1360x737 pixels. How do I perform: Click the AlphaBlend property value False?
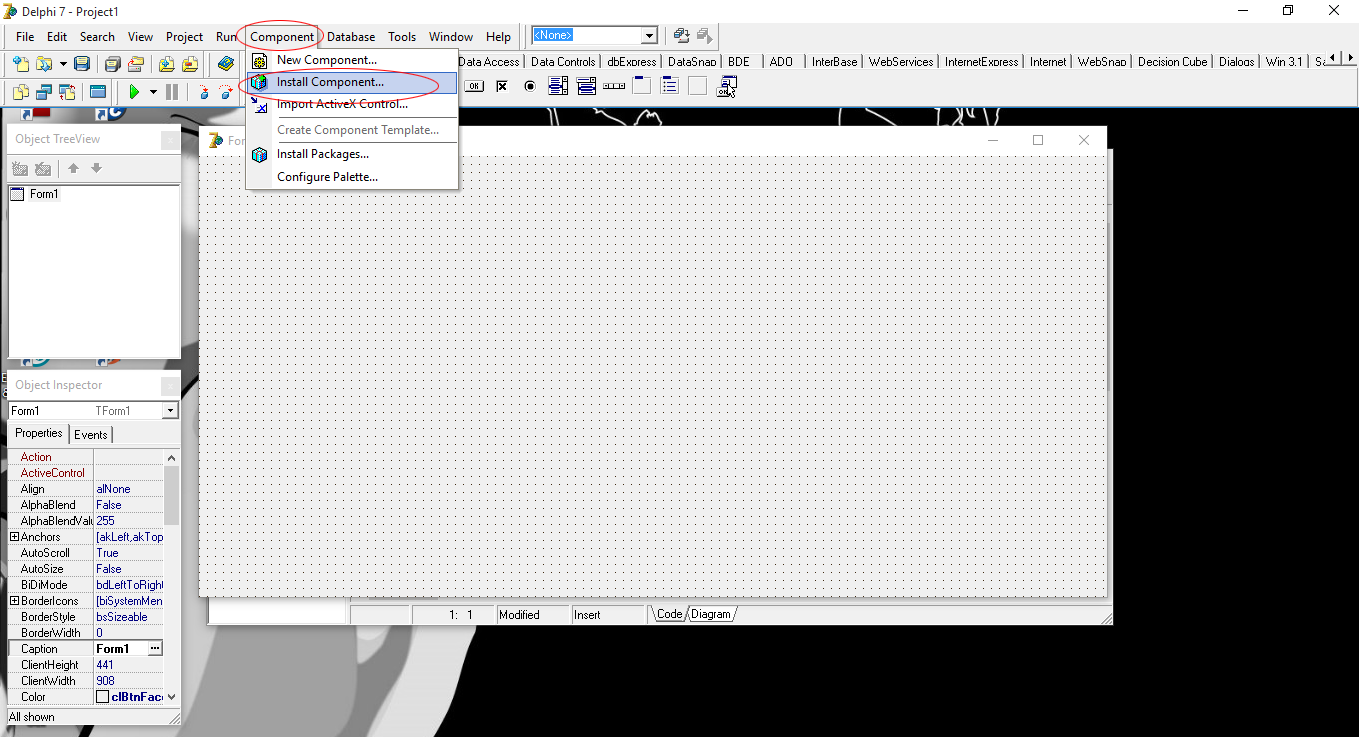point(129,505)
